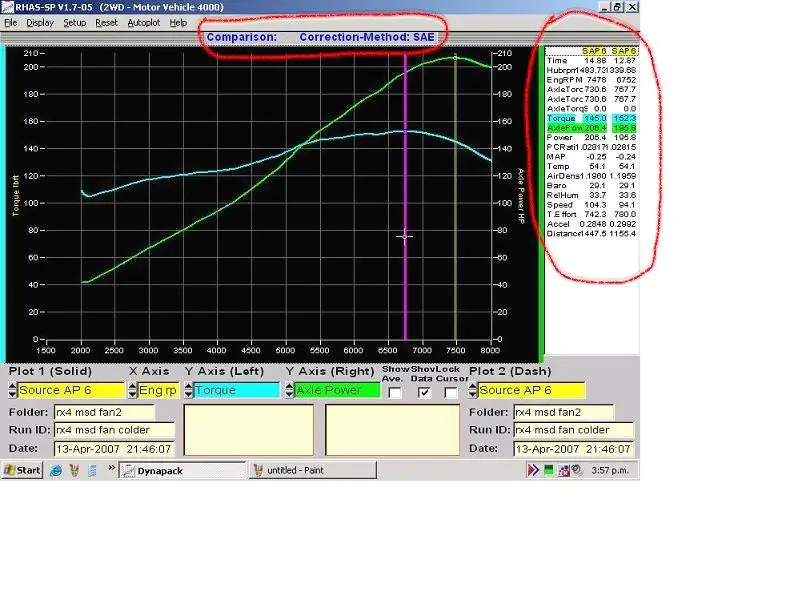Select the cyan Torque Y Axis field
This screenshot has width=810, height=608.
click(237, 390)
